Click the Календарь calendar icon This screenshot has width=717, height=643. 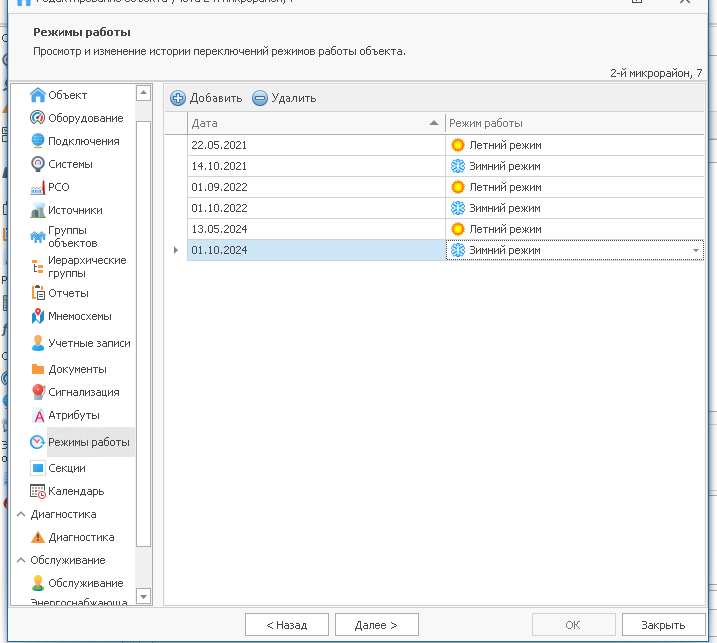pos(38,491)
